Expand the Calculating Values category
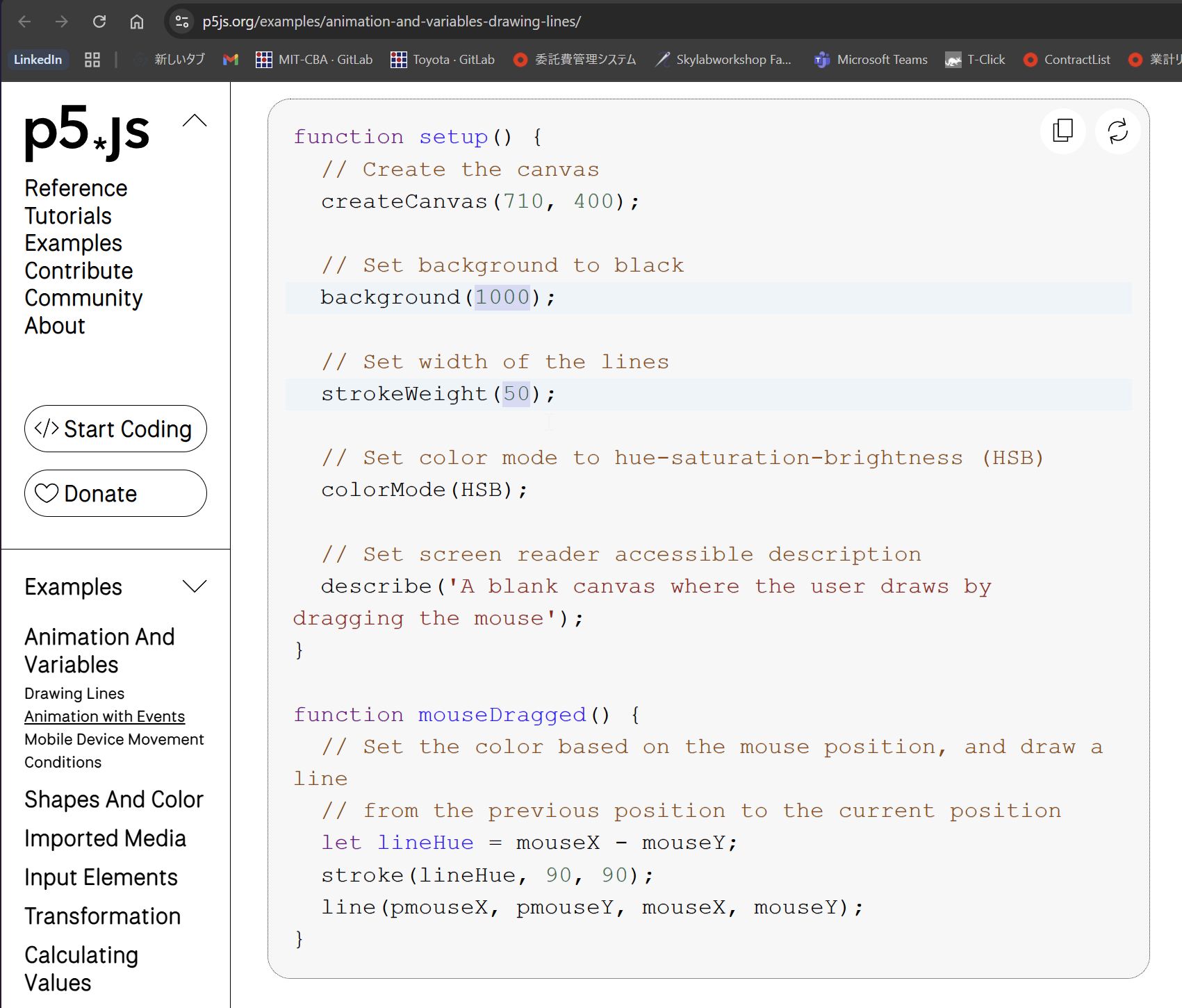 click(x=81, y=969)
